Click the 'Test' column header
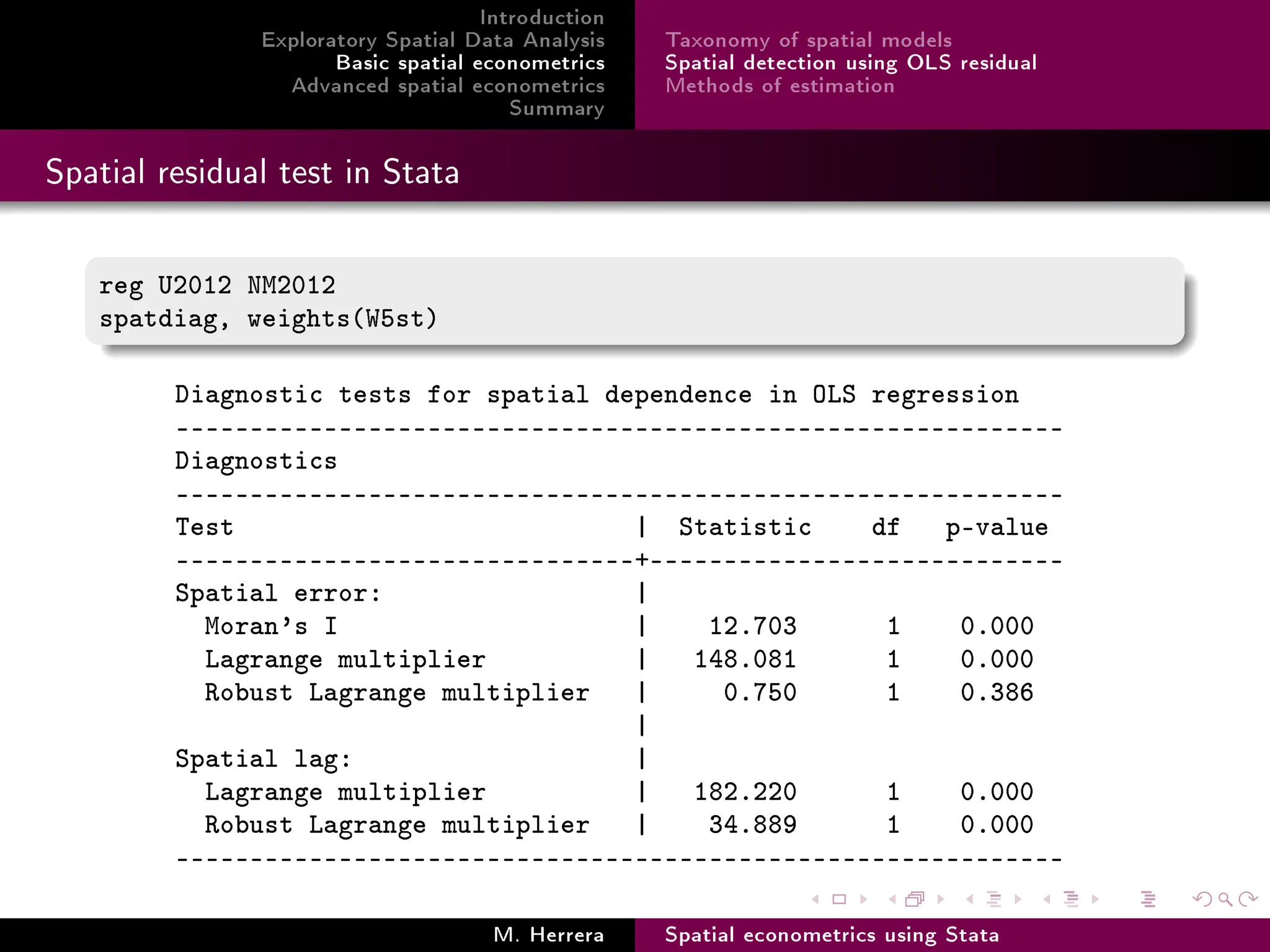Image resolution: width=1270 pixels, height=952 pixels. [204, 527]
